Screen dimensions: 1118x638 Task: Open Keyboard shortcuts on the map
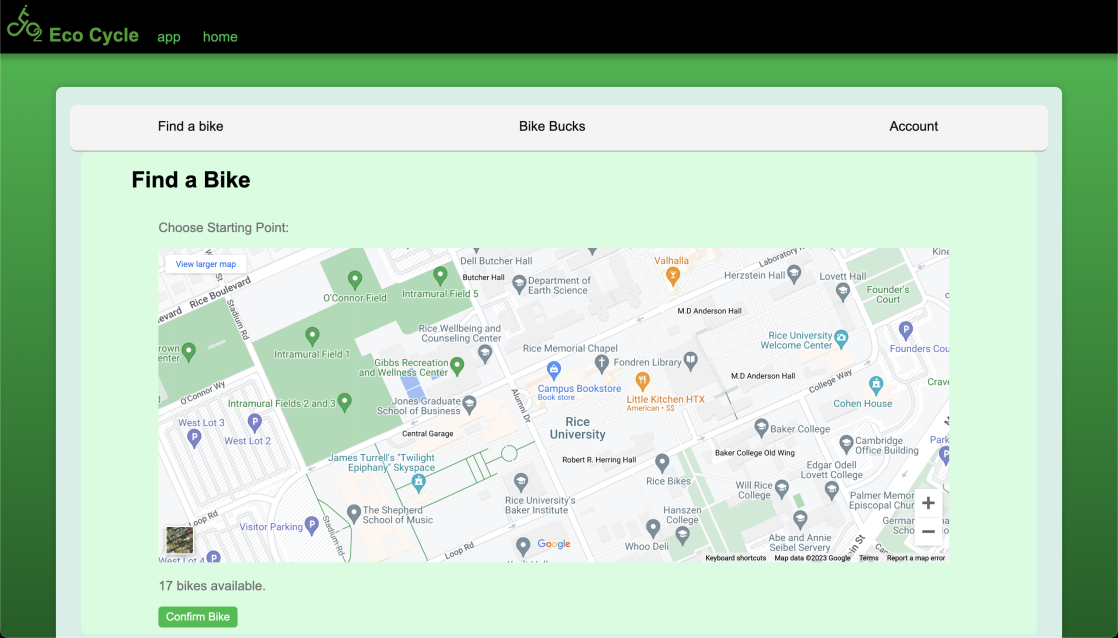[x=736, y=558]
